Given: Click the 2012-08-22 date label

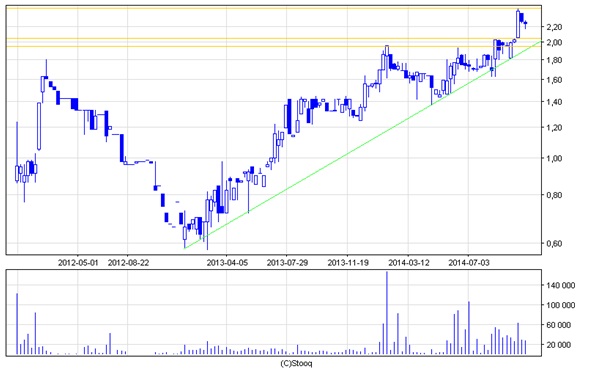Looking at the screenshot, I should [x=128, y=263].
